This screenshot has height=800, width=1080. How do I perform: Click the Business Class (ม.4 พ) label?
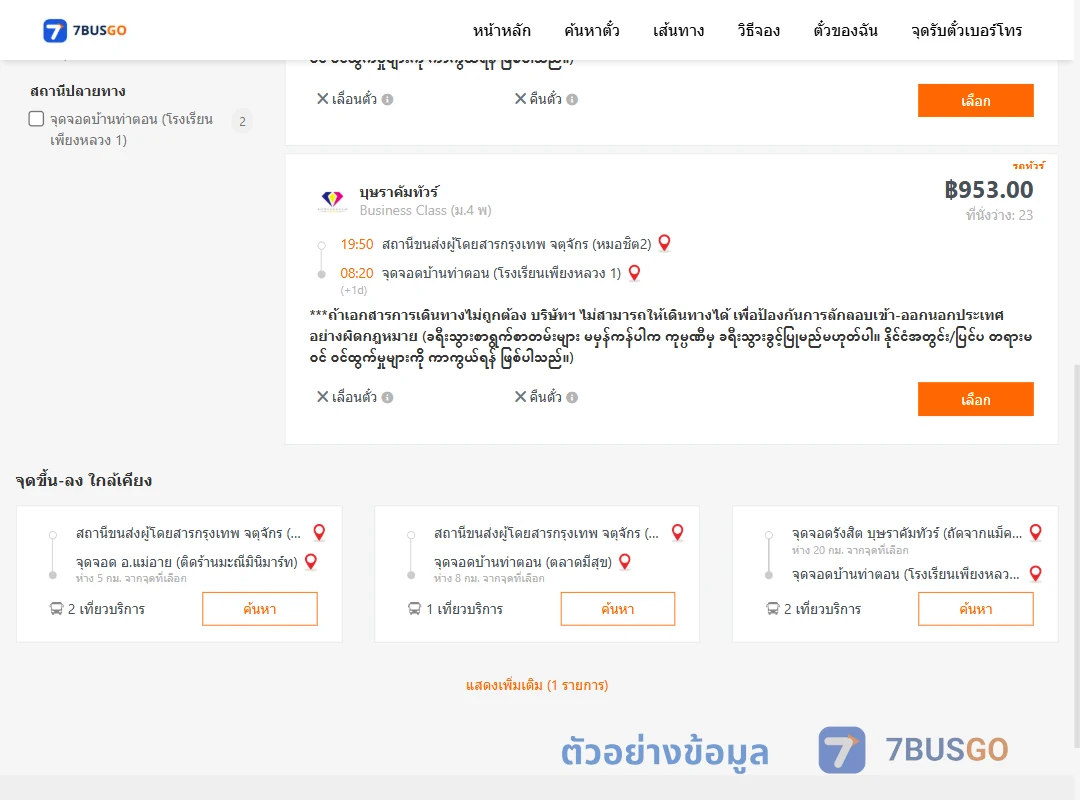click(426, 210)
